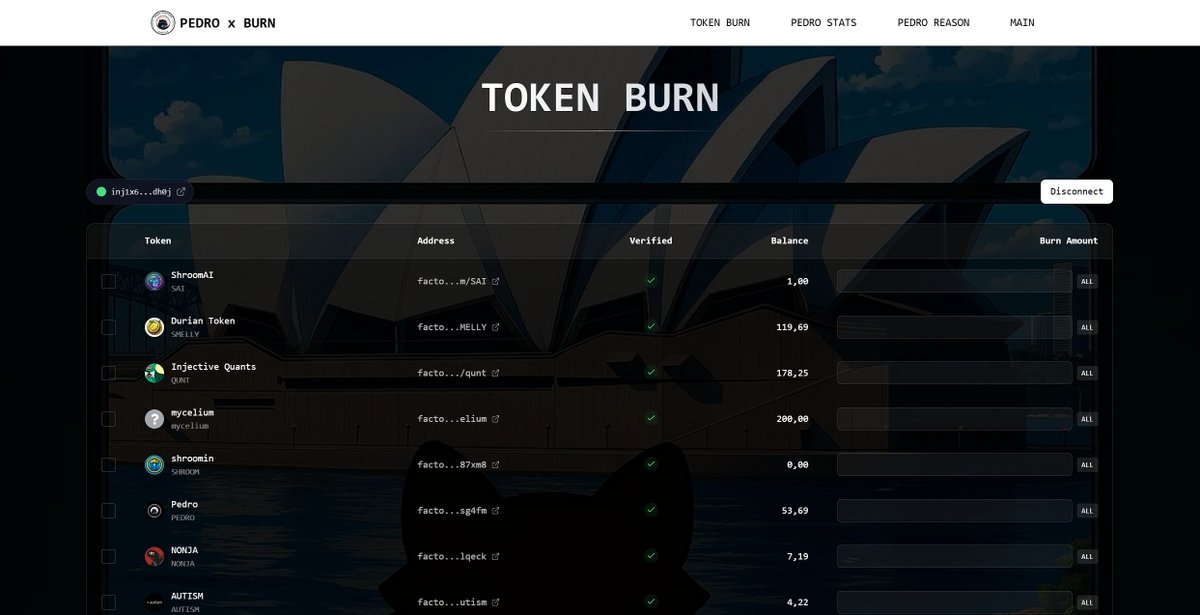1200x615 pixels.
Task: Open wallet address external link icon
Action: tap(181, 191)
